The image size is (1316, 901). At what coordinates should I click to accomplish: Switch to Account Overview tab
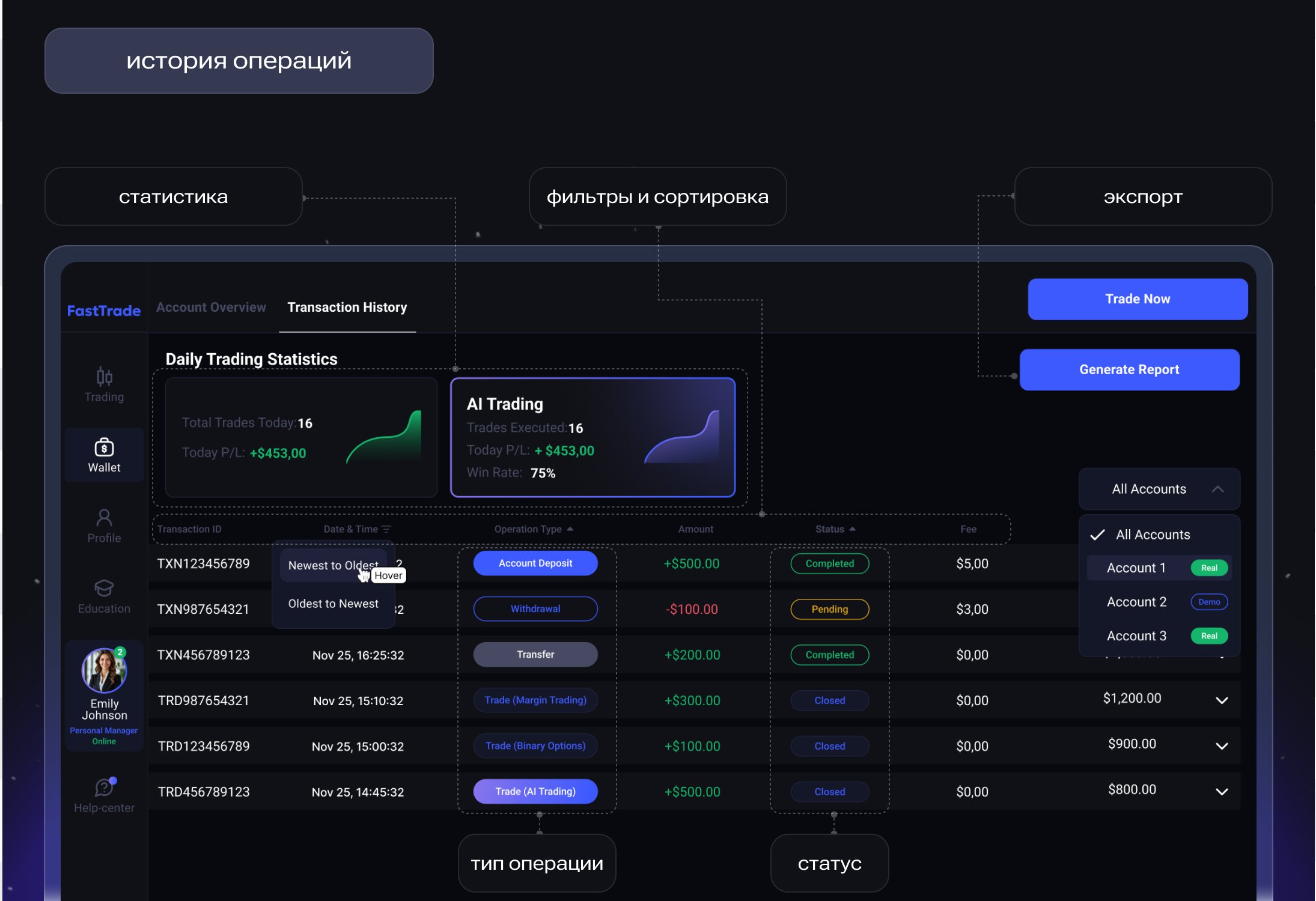pyautogui.click(x=211, y=308)
